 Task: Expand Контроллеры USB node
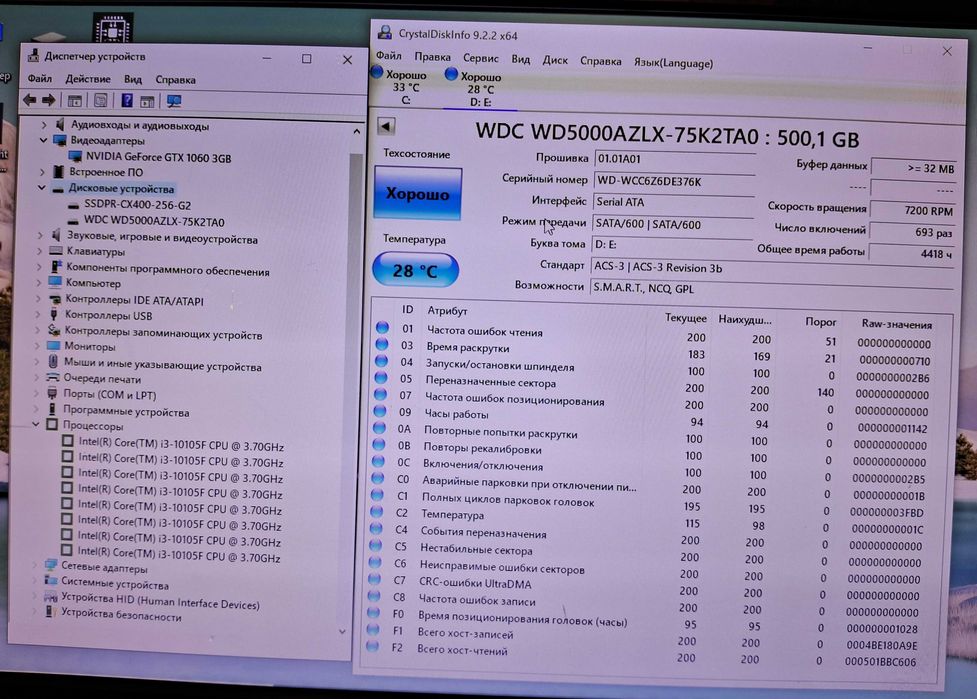tap(38, 315)
